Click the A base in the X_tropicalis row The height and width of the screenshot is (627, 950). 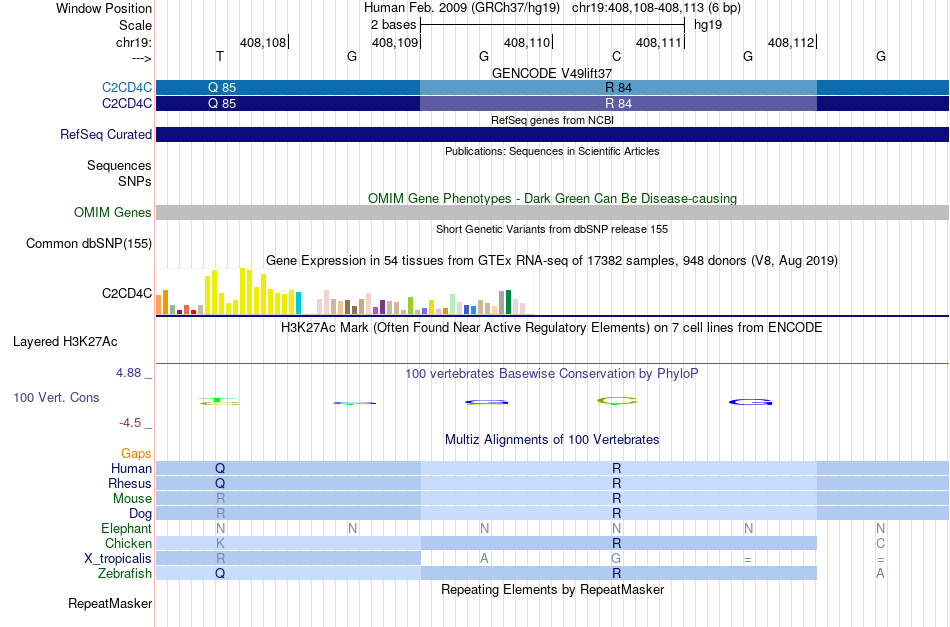484,559
